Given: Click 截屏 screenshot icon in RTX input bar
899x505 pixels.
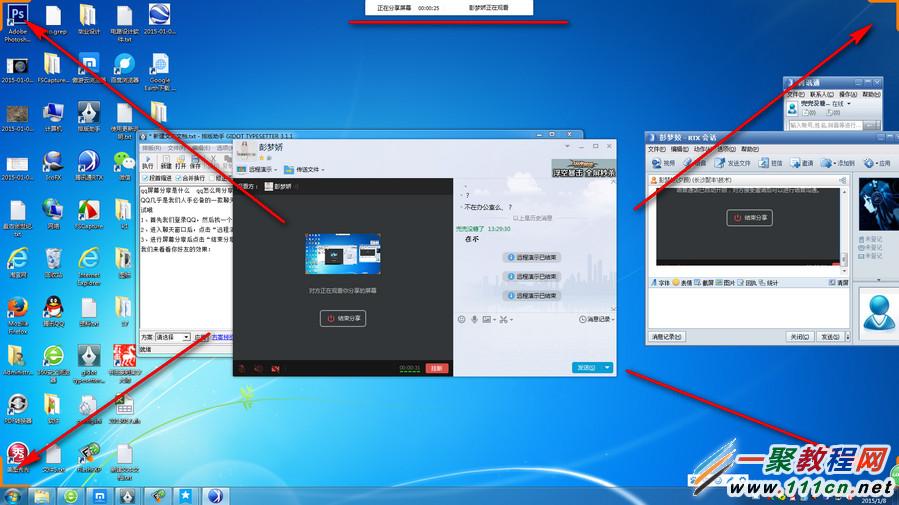Looking at the screenshot, I should click(704, 283).
